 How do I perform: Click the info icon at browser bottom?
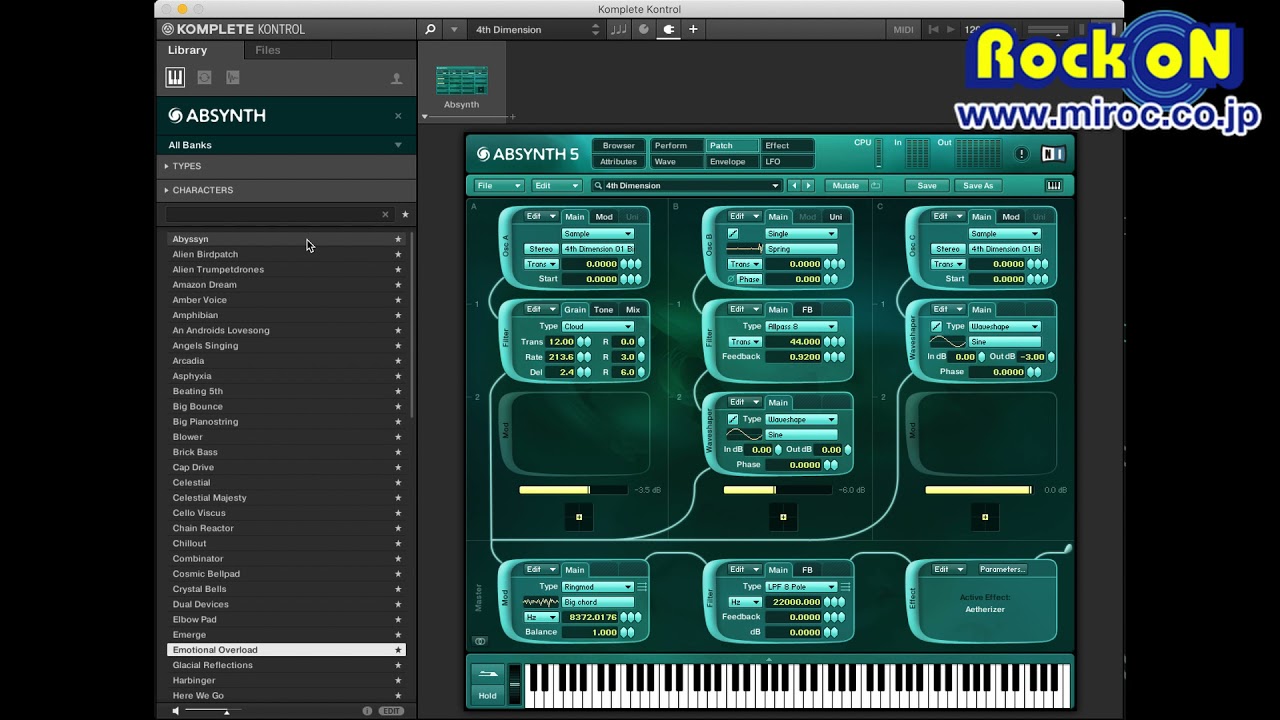(x=367, y=711)
